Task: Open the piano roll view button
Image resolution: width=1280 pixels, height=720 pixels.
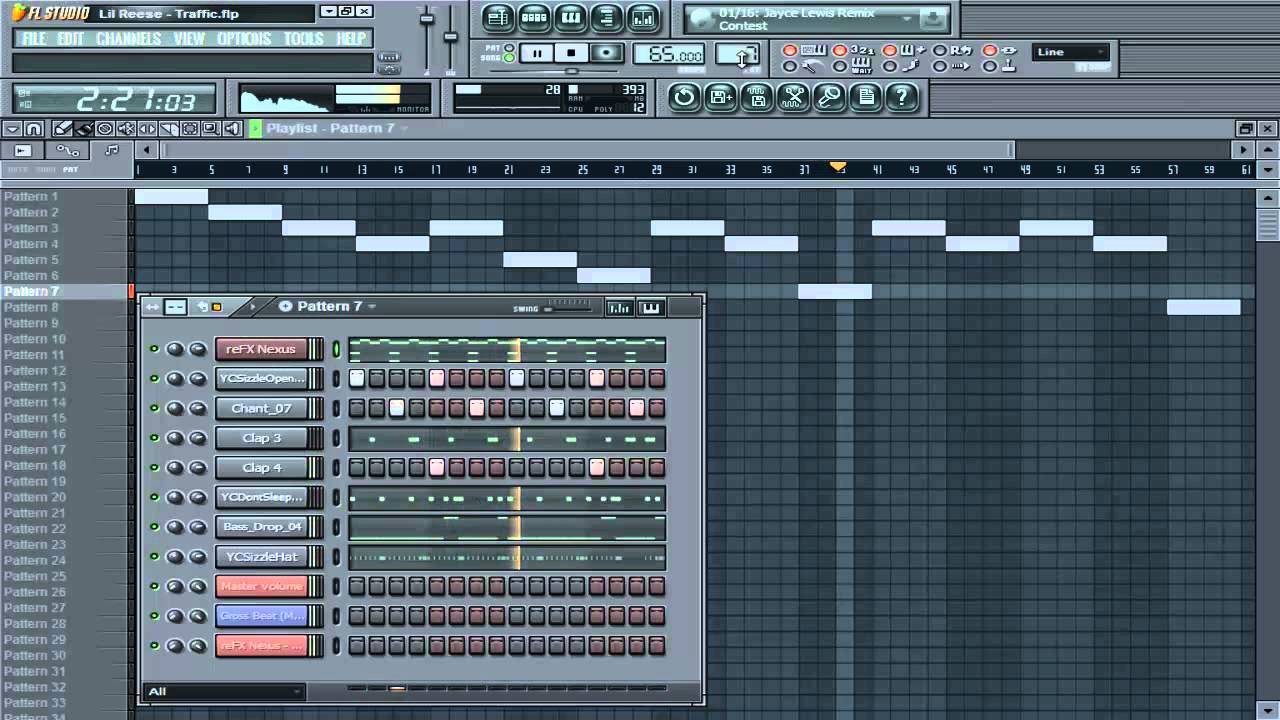Action: point(570,17)
